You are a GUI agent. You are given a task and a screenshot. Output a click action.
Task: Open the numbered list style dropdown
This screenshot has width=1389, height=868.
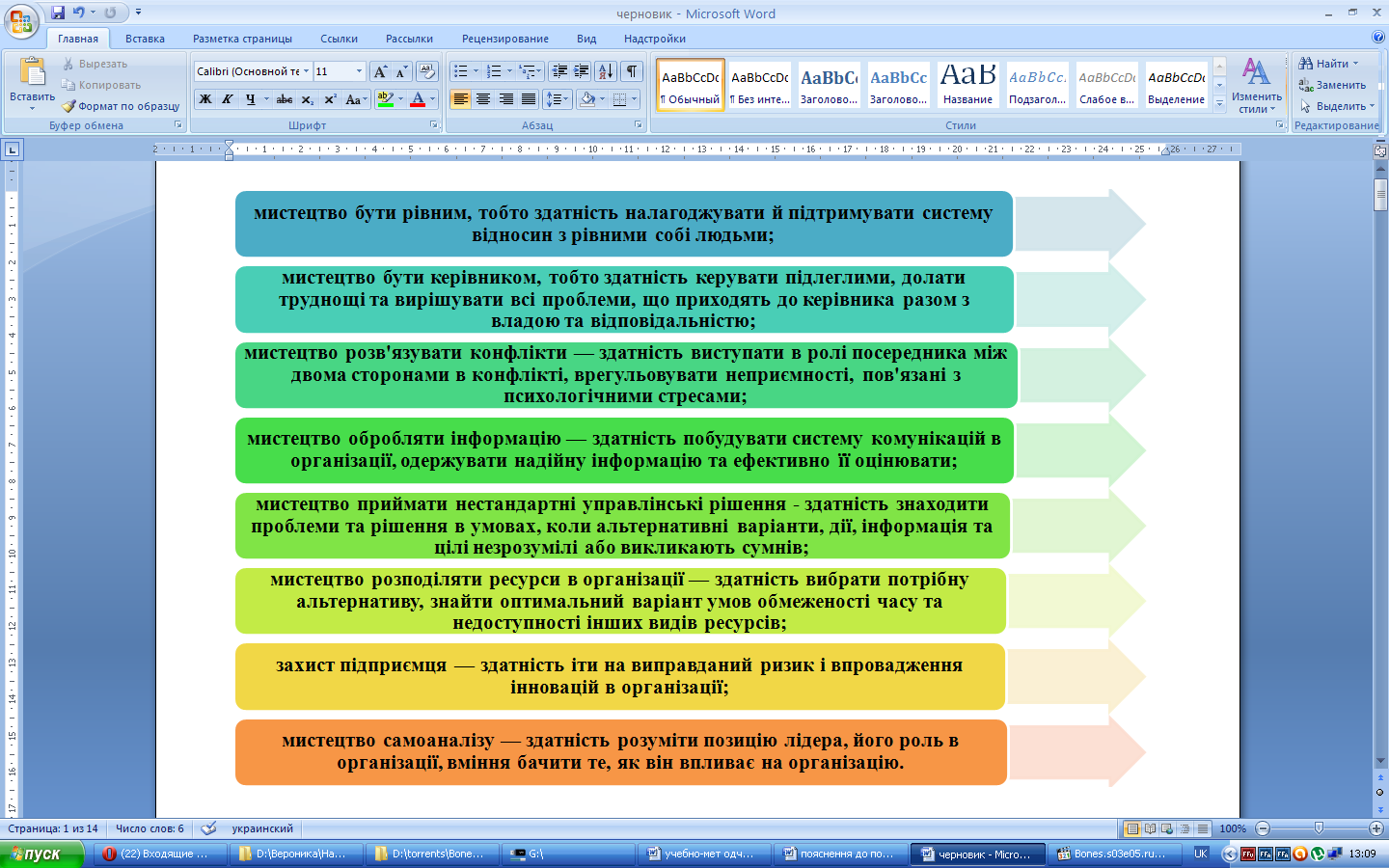click(509, 71)
